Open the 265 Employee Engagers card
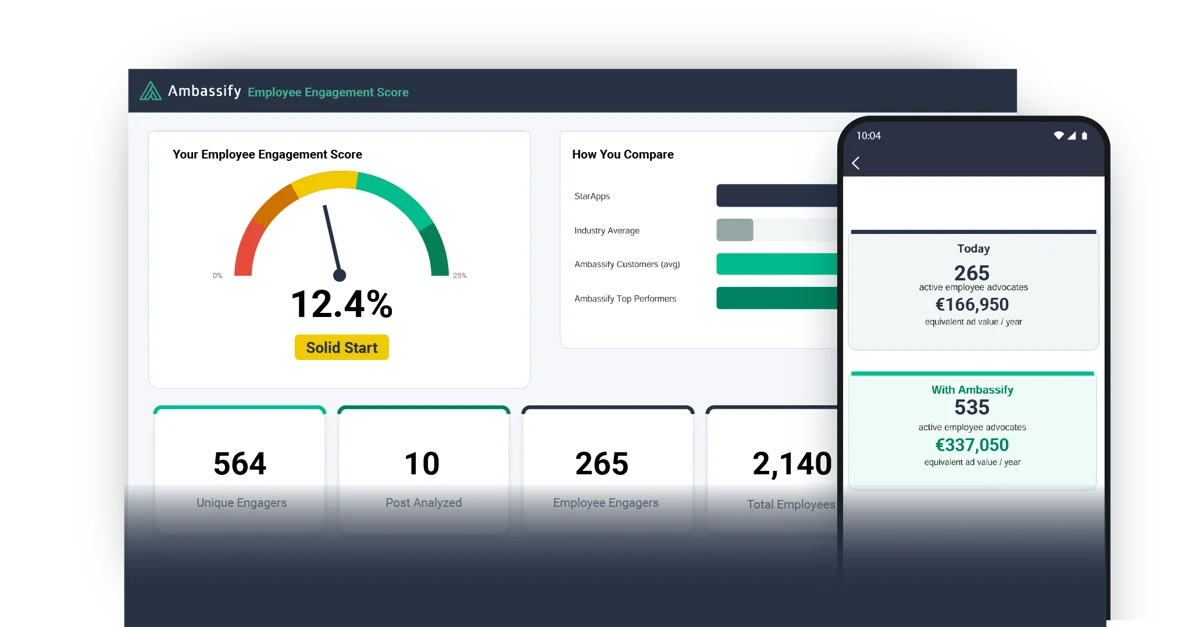1200x627 pixels. tap(608, 470)
